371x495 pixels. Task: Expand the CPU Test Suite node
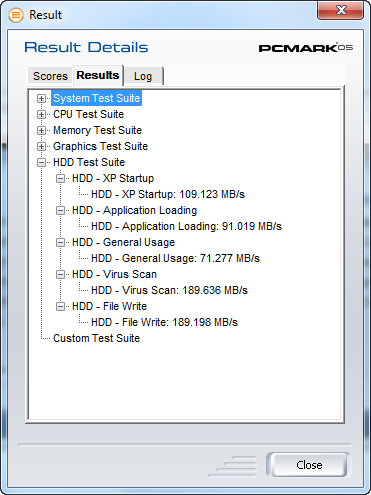(x=41, y=114)
